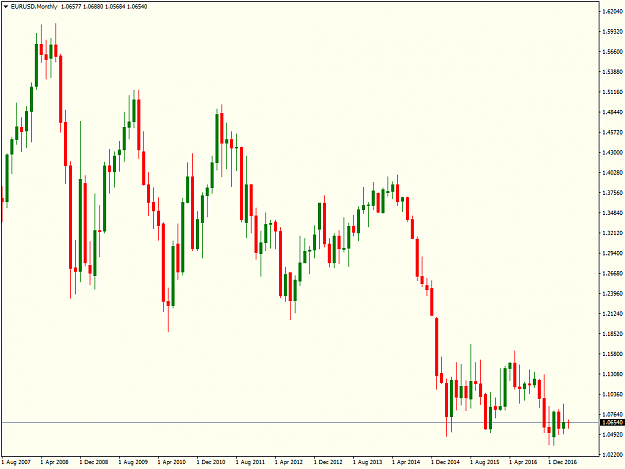Click the 1.15800 price axis label

pyautogui.click(x=613, y=354)
